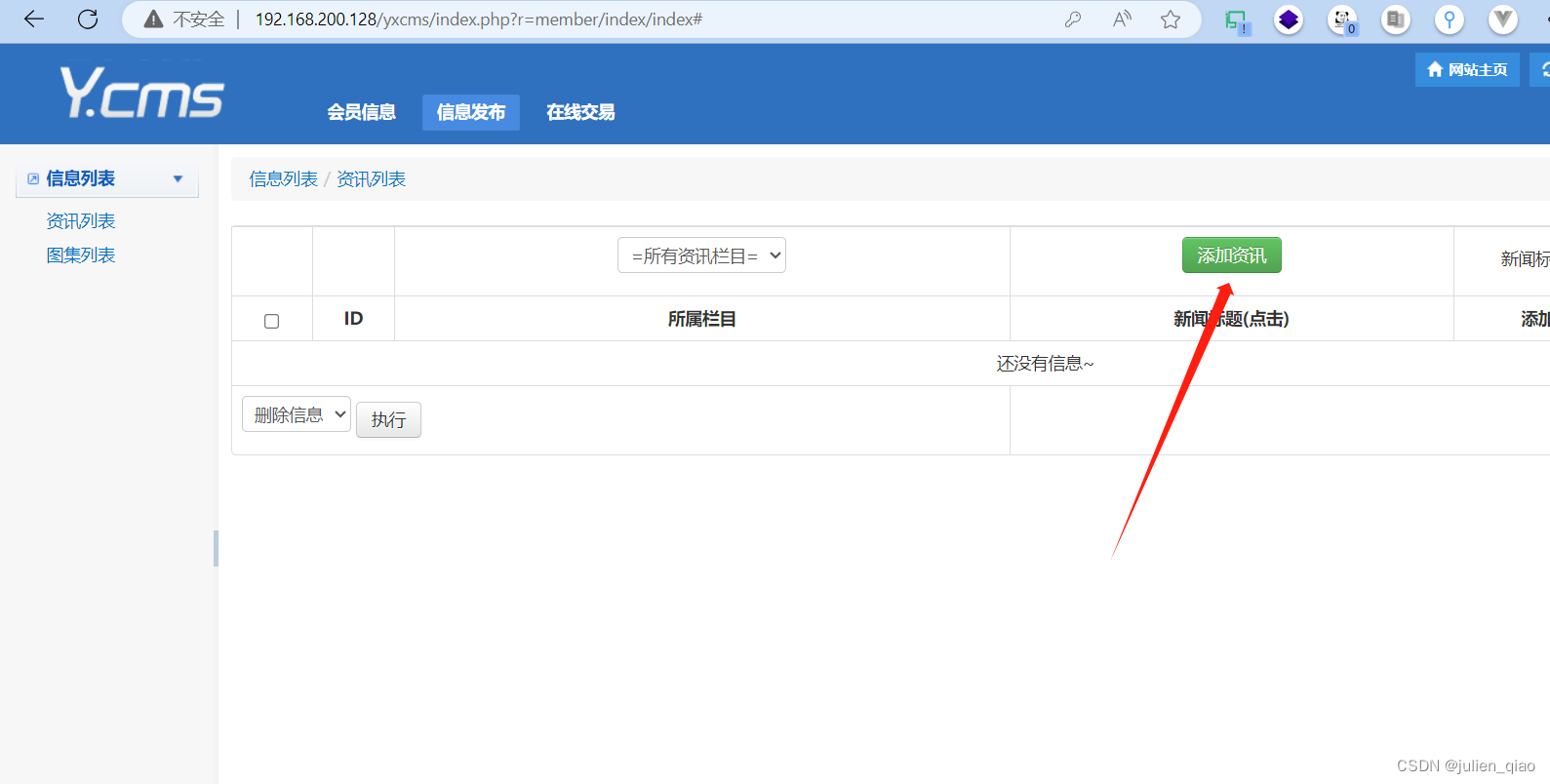1550x784 pixels.
Task: Open the 删除信息 action dropdown
Action: (x=297, y=414)
